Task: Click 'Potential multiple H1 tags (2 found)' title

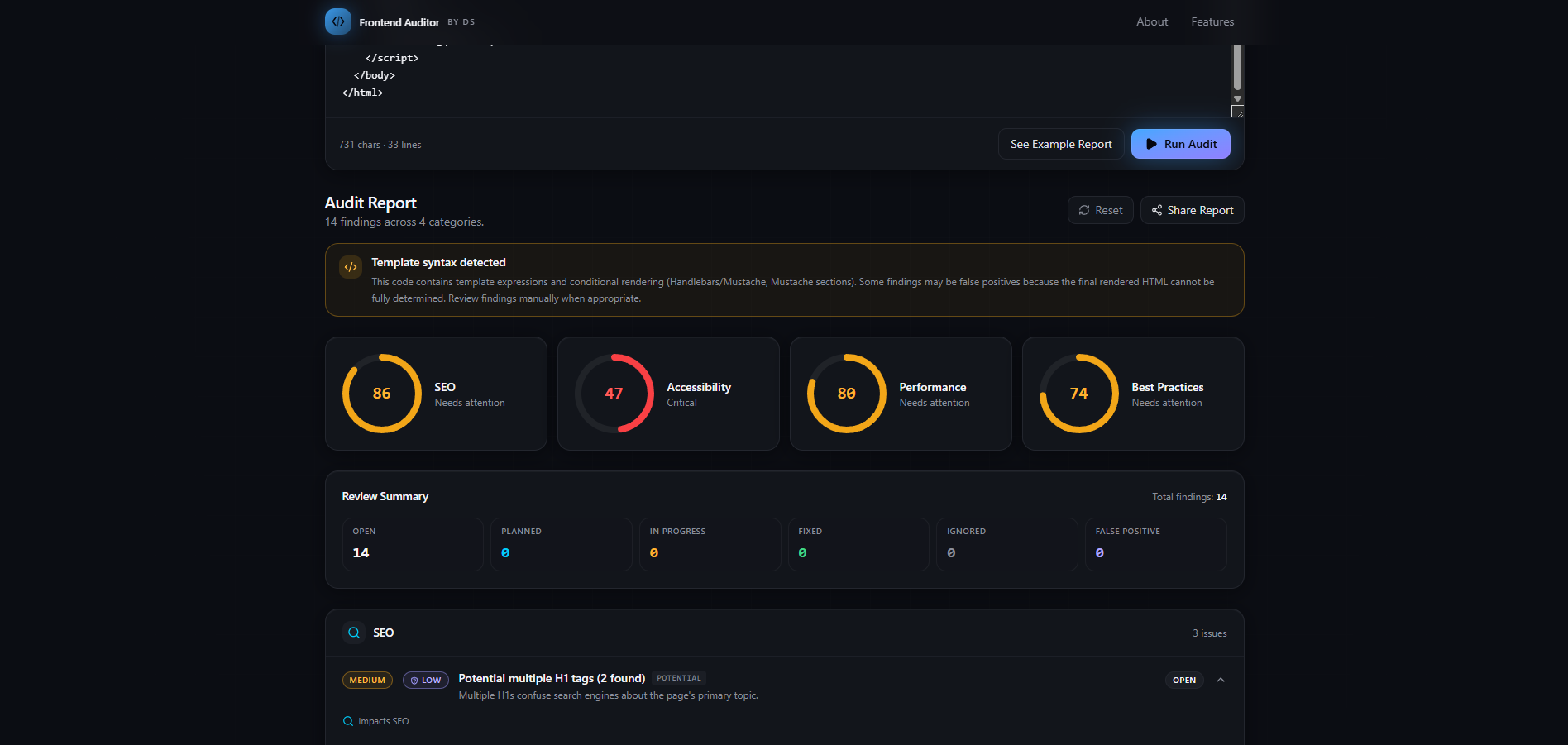Action: pyautogui.click(x=552, y=678)
